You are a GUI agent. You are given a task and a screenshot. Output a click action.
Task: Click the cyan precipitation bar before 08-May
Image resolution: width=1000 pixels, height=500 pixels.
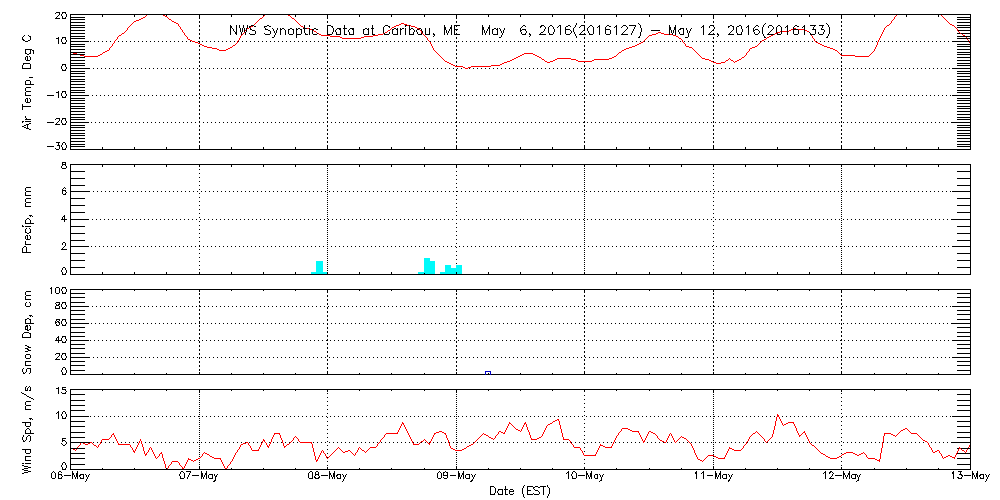click(x=320, y=267)
